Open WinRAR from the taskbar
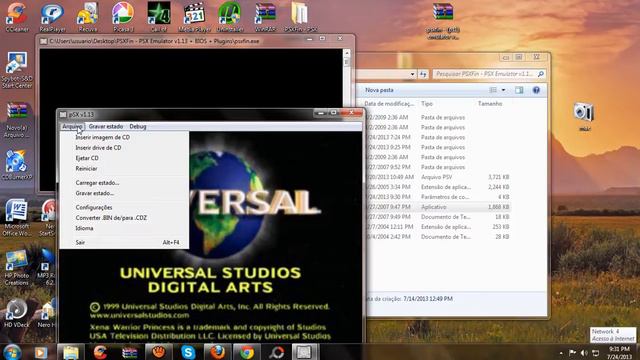The image size is (640, 360). pyautogui.click(x=130, y=352)
